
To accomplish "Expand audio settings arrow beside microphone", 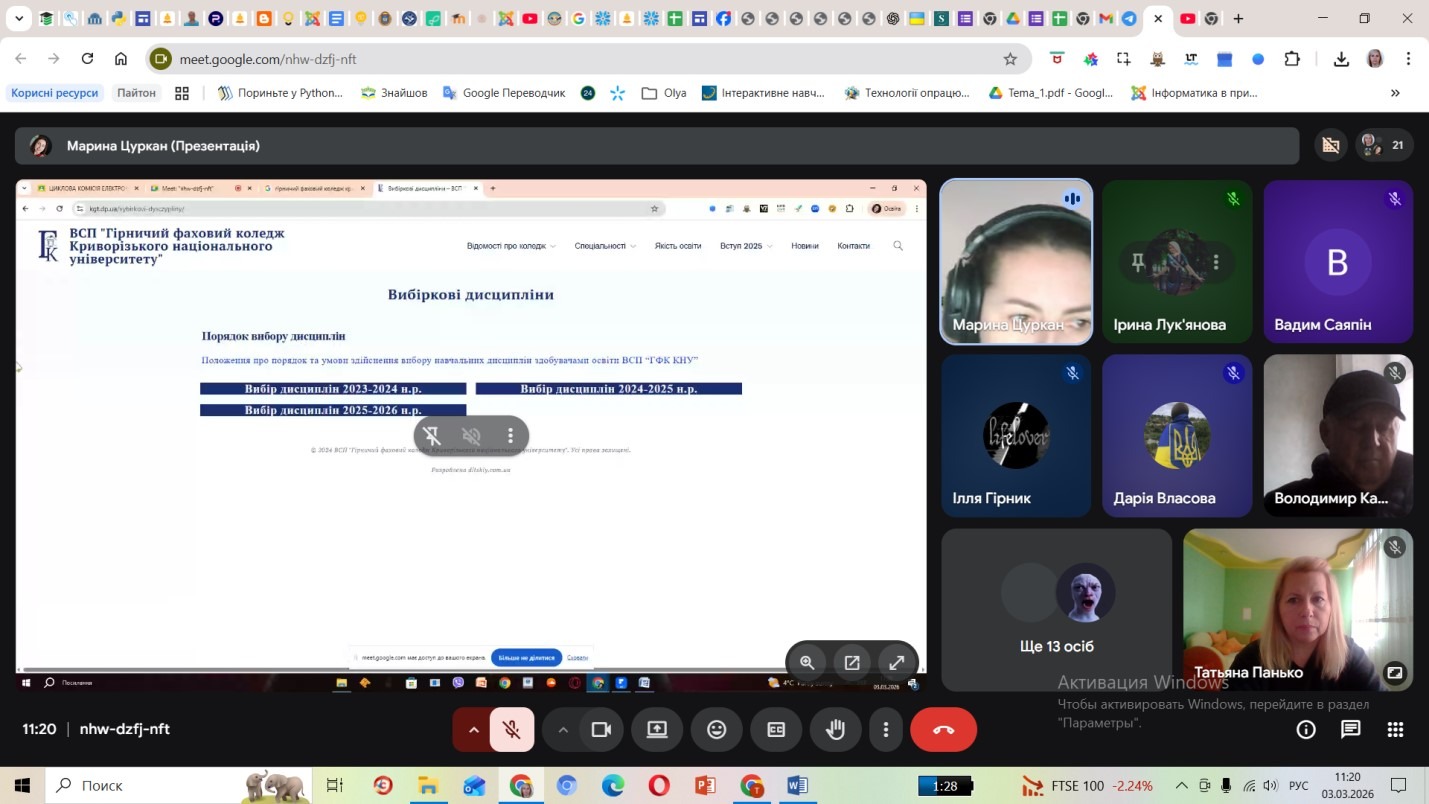I will pyautogui.click(x=474, y=730).
